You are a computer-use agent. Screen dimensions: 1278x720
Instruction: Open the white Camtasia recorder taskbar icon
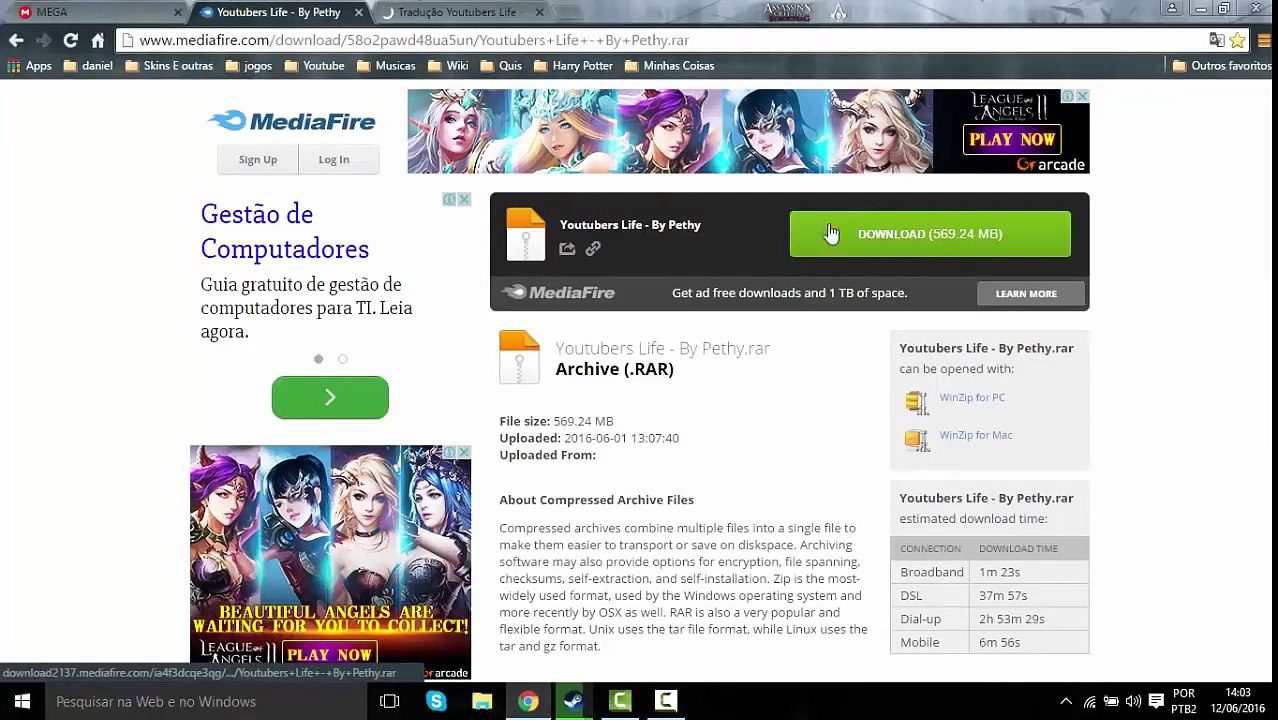[x=666, y=702]
